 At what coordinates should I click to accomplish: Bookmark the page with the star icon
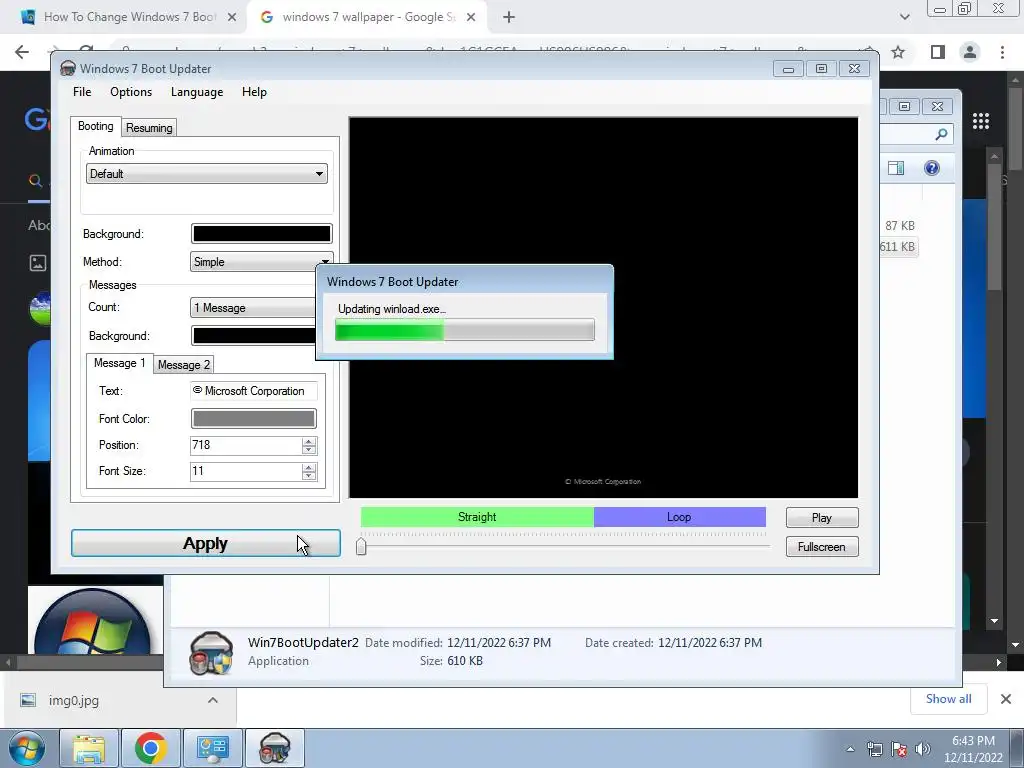click(898, 52)
